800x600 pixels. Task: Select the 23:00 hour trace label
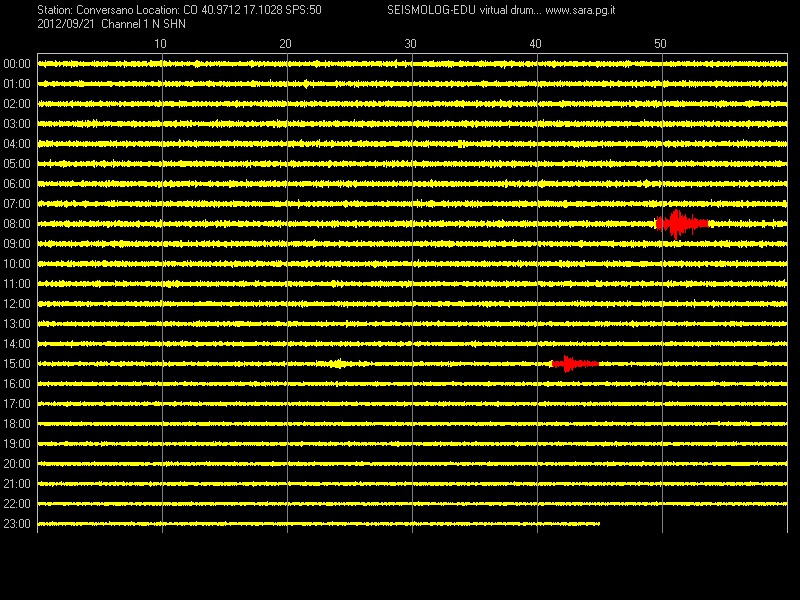pyautogui.click(x=17, y=524)
